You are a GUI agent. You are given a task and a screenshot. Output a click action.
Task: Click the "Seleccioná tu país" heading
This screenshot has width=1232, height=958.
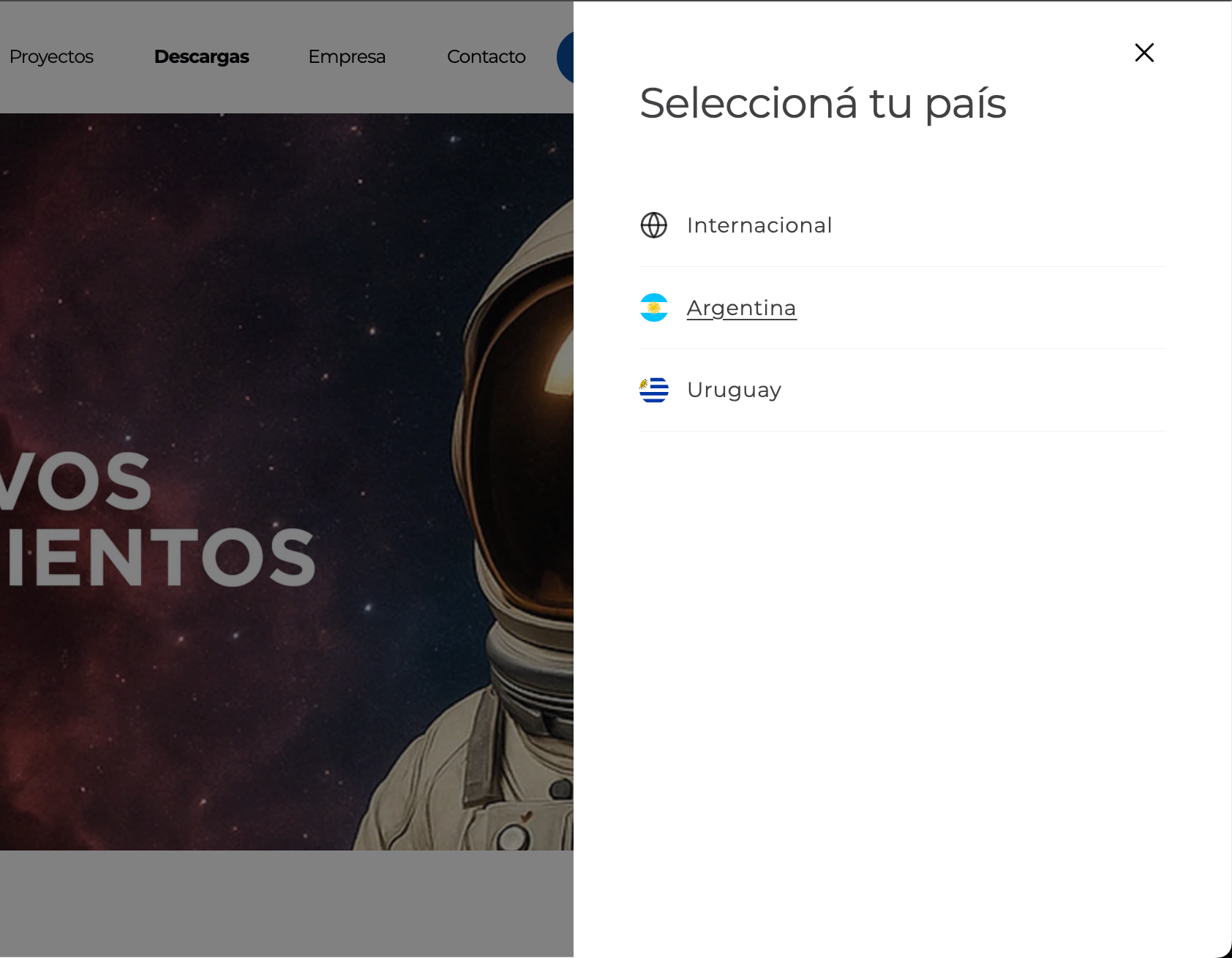coord(823,103)
